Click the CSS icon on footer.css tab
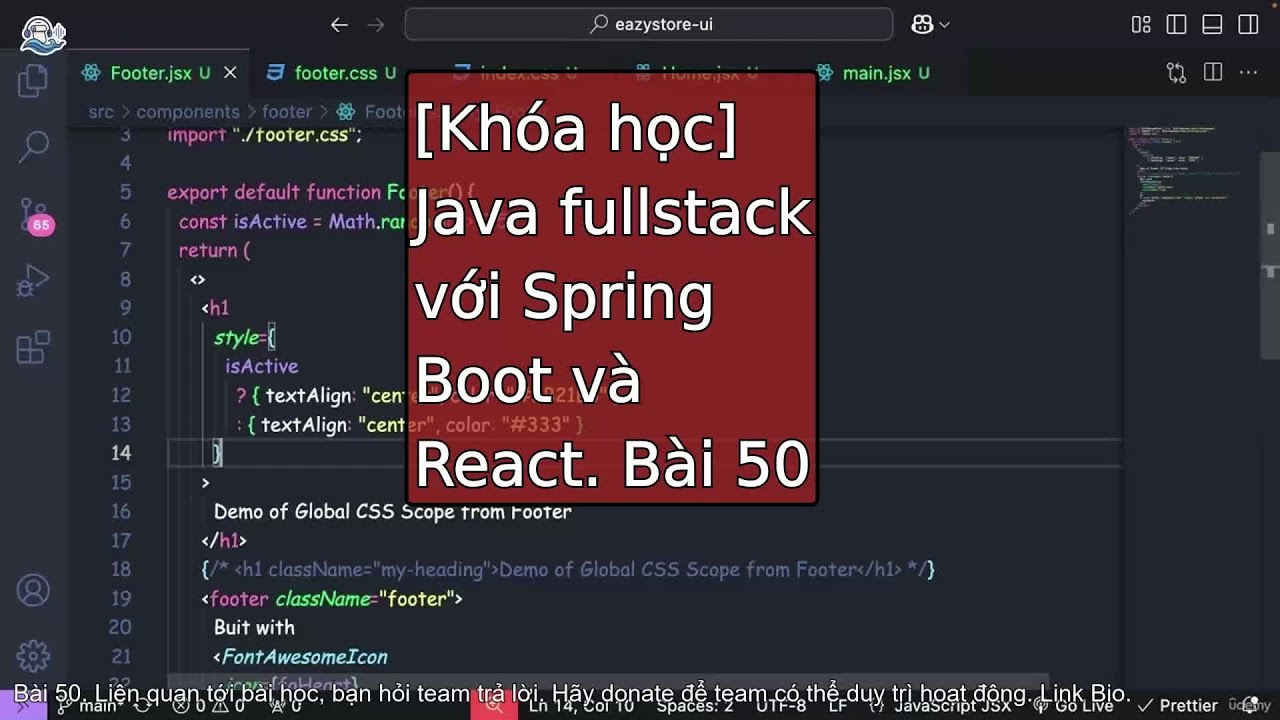Viewport: 1280px width, 720px height. pos(275,73)
